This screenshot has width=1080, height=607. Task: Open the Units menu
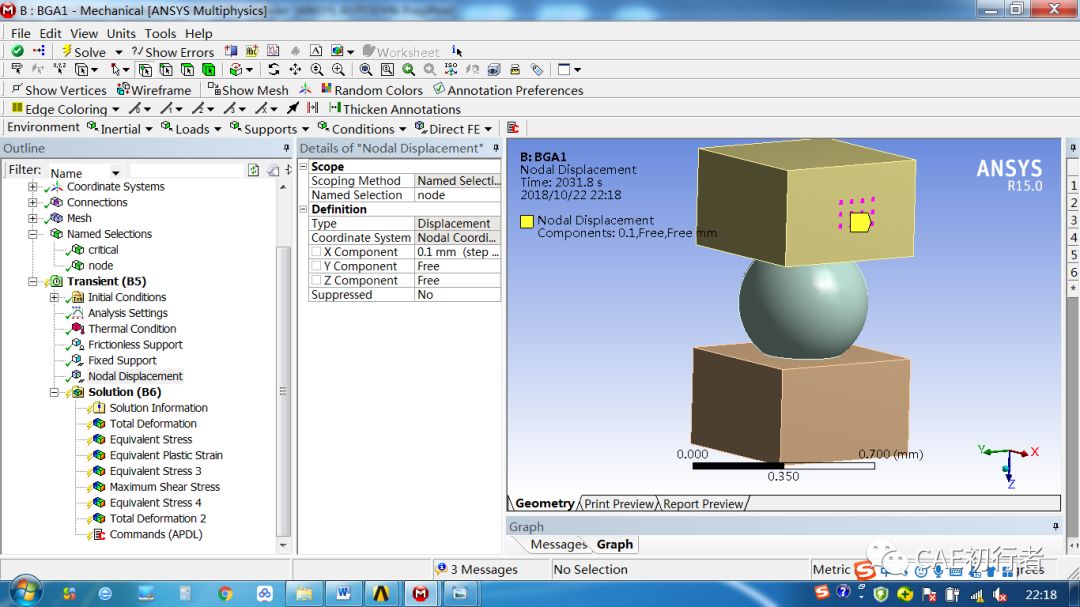click(121, 33)
